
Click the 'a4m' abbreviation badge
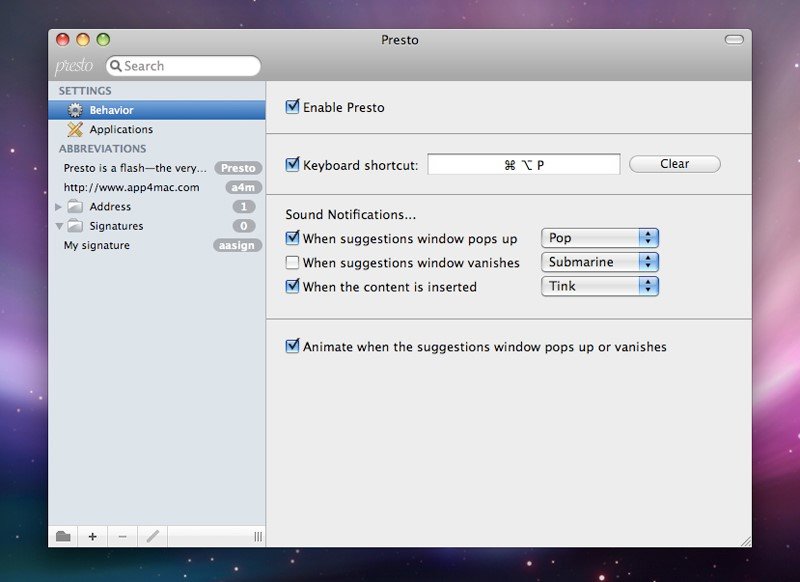pos(243,187)
